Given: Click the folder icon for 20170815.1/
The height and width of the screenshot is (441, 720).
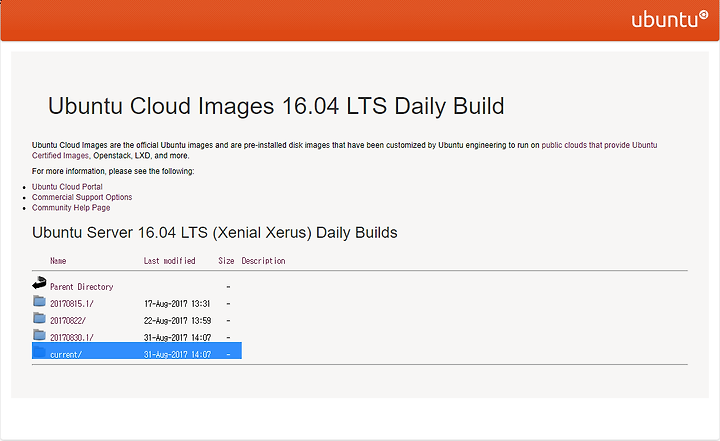Looking at the screenshot, I should 39,301.
